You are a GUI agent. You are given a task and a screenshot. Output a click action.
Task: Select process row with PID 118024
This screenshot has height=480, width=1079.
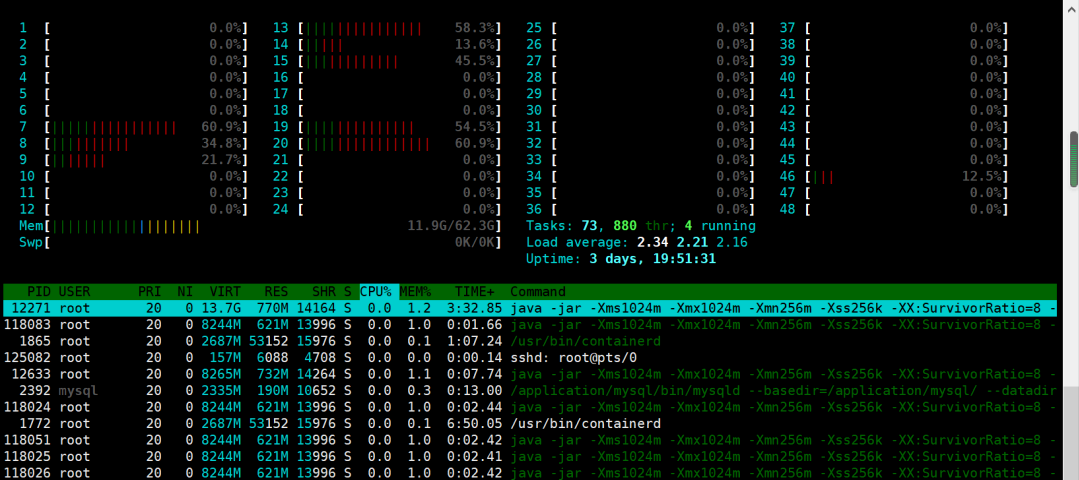530,407
